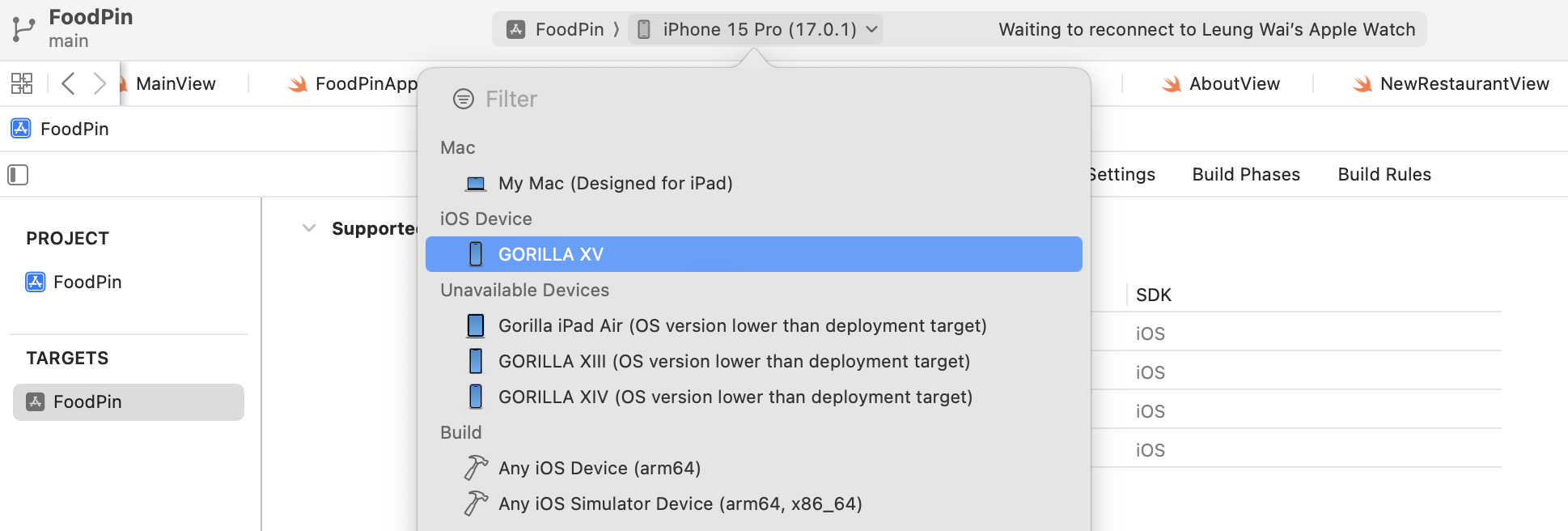Switch to the Build Rules tab

point(1384,175)
